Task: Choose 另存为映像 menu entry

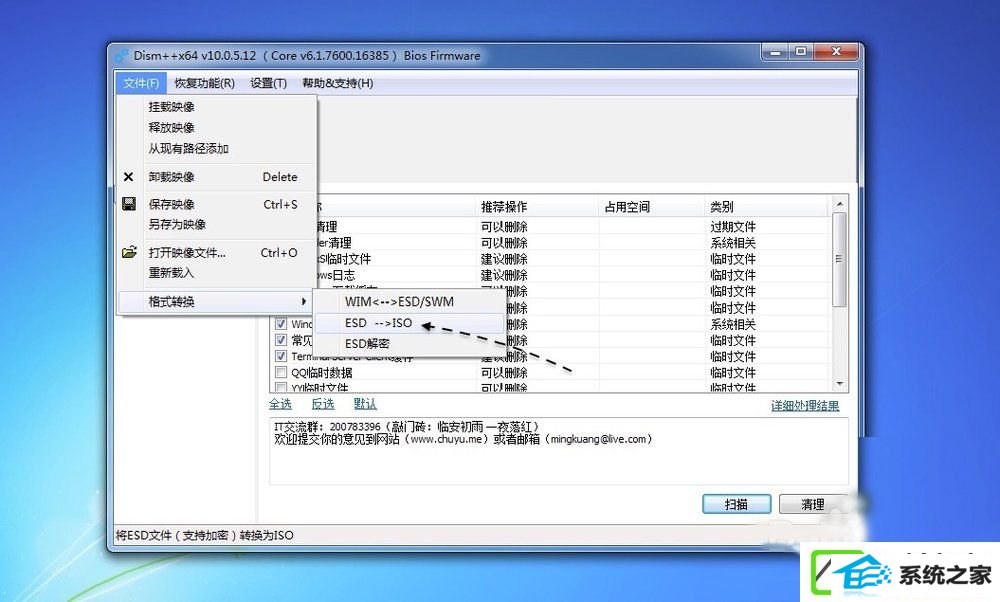Action: pyautogui.click(x=217, y=224)
